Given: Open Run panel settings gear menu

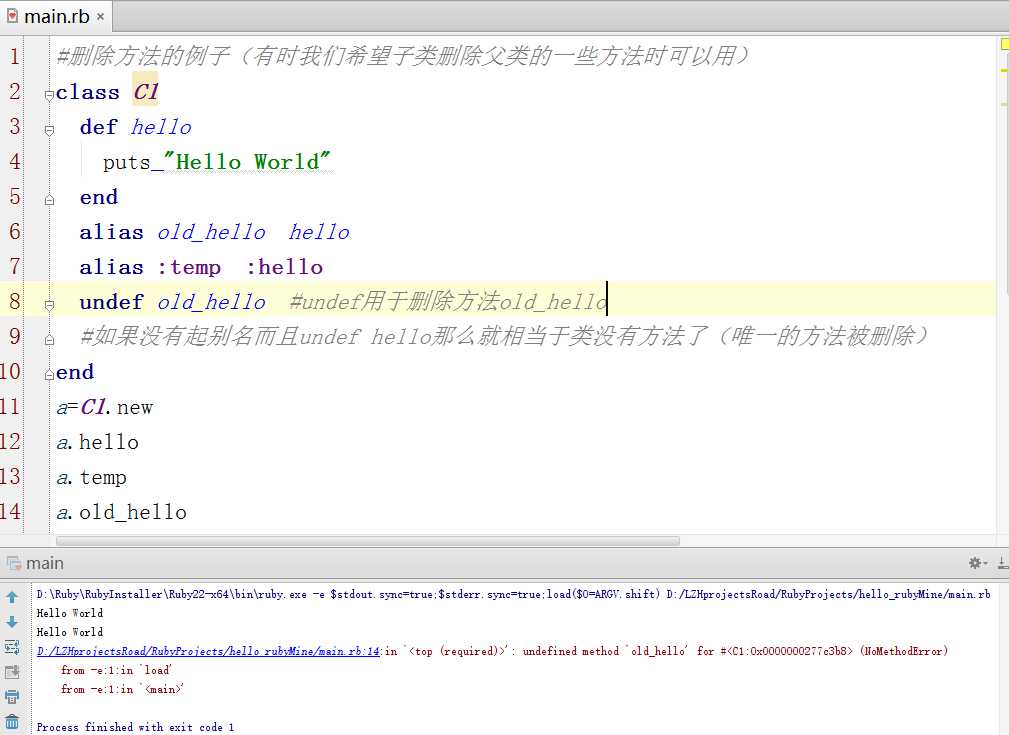Looking at the screenshot, I should 977,563.
